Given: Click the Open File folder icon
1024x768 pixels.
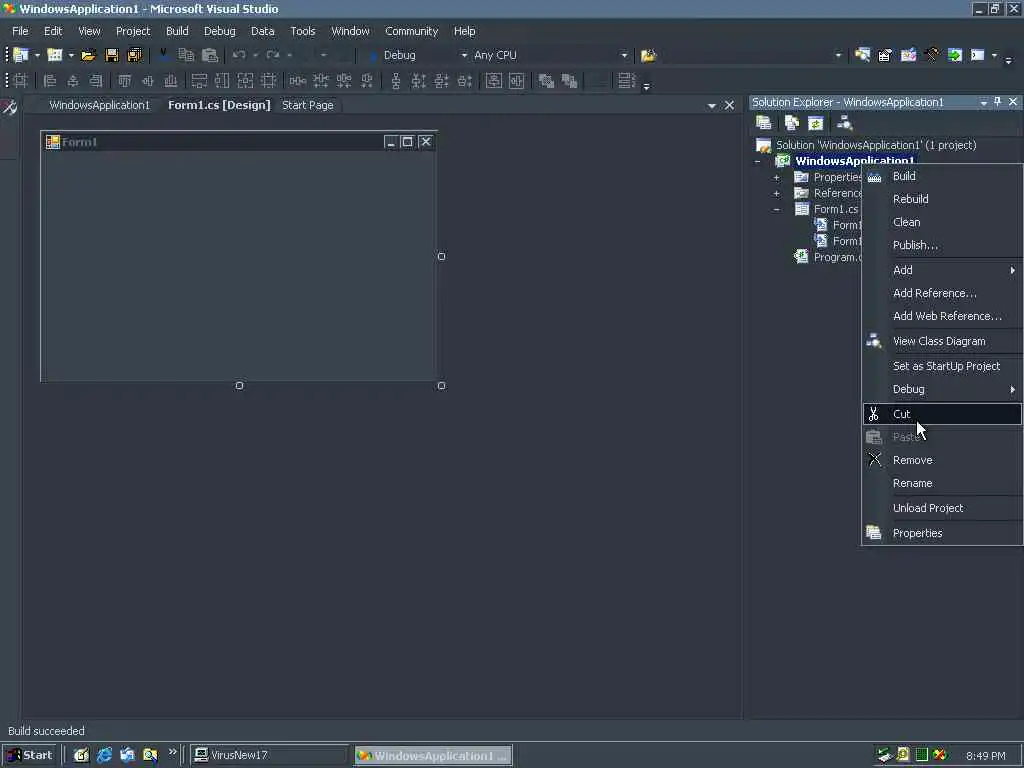Looking at the screenshot, I should tap(88, 56).
